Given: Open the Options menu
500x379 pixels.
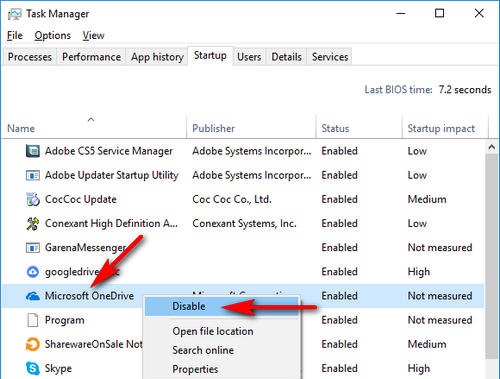Looking at the screenshot, I should click(x=53, y=35).
